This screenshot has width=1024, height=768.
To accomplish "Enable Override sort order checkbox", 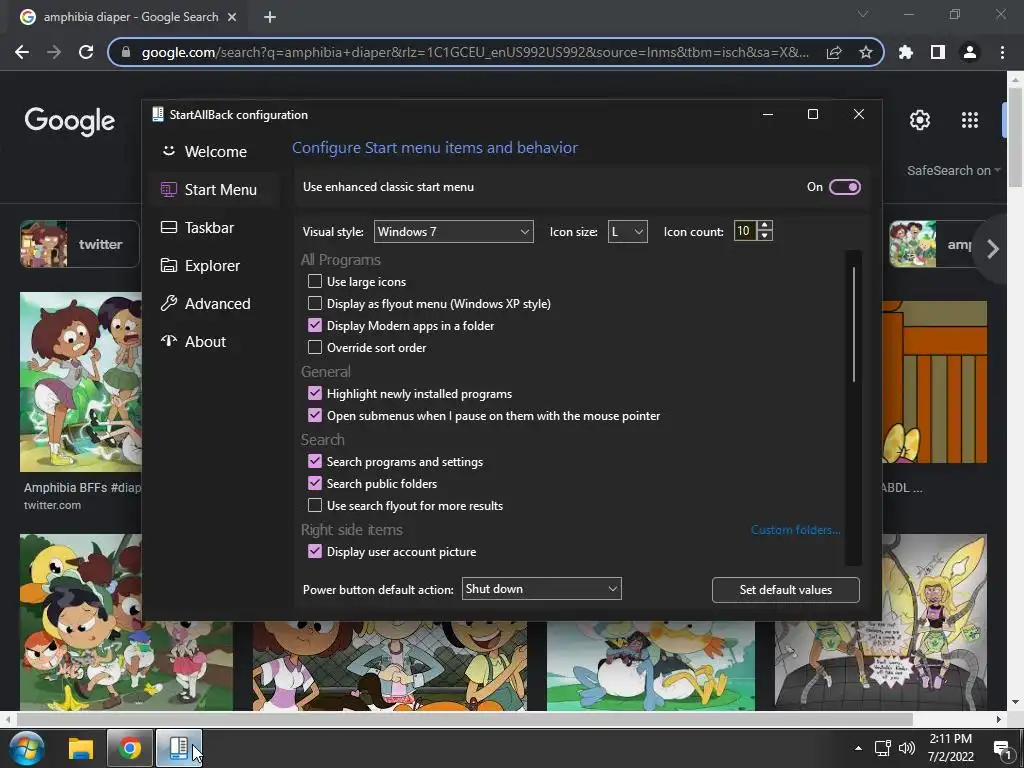I will (x=315, y=347).
